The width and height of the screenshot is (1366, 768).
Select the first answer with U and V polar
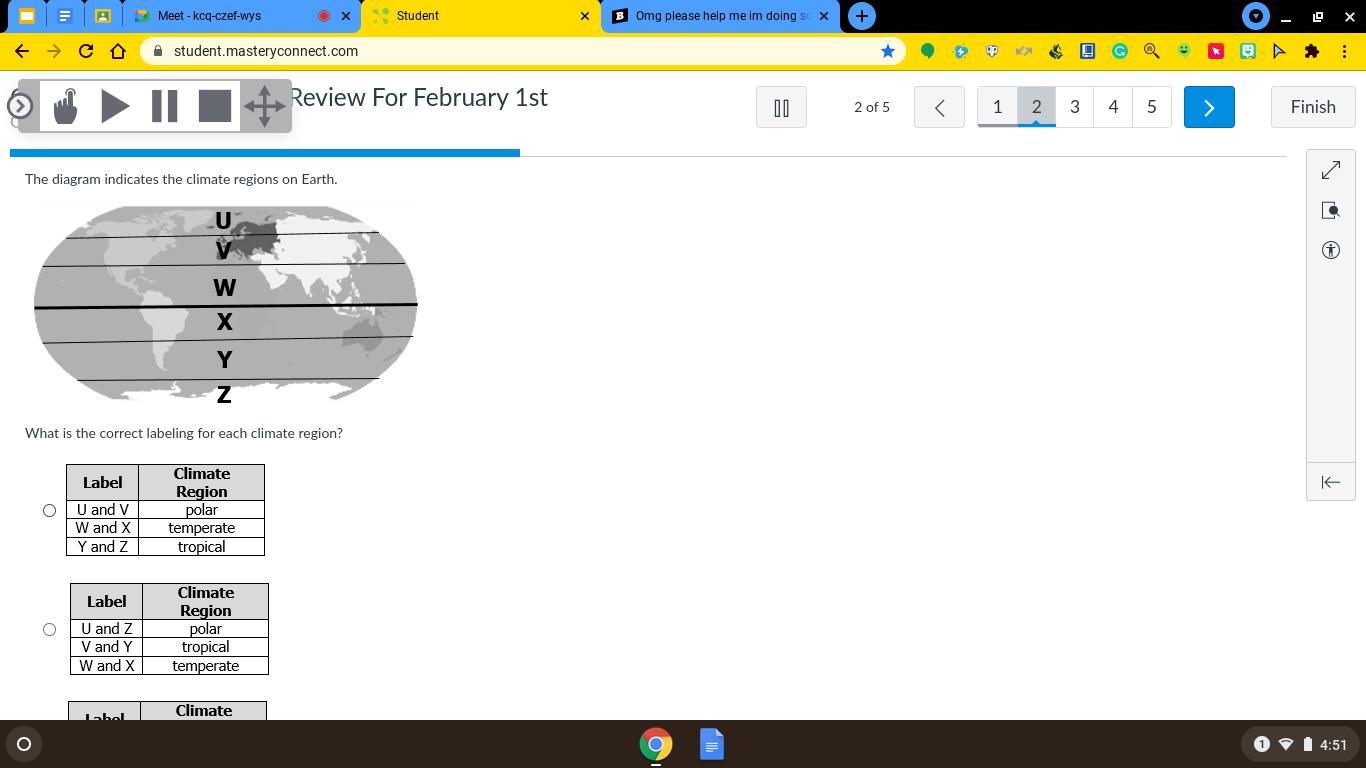[x=49, y=511]
